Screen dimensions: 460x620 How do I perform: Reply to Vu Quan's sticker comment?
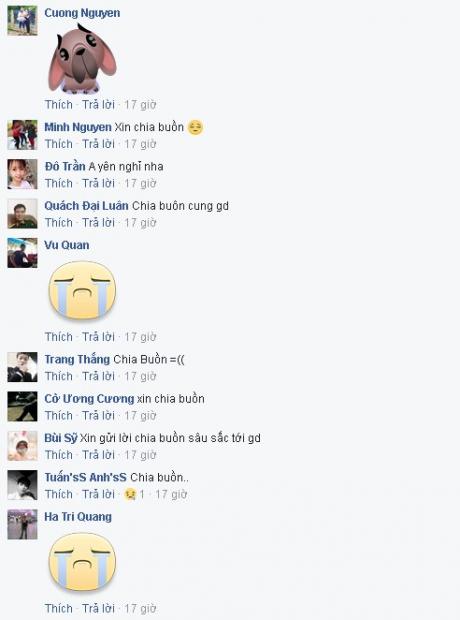pos(98,337)
